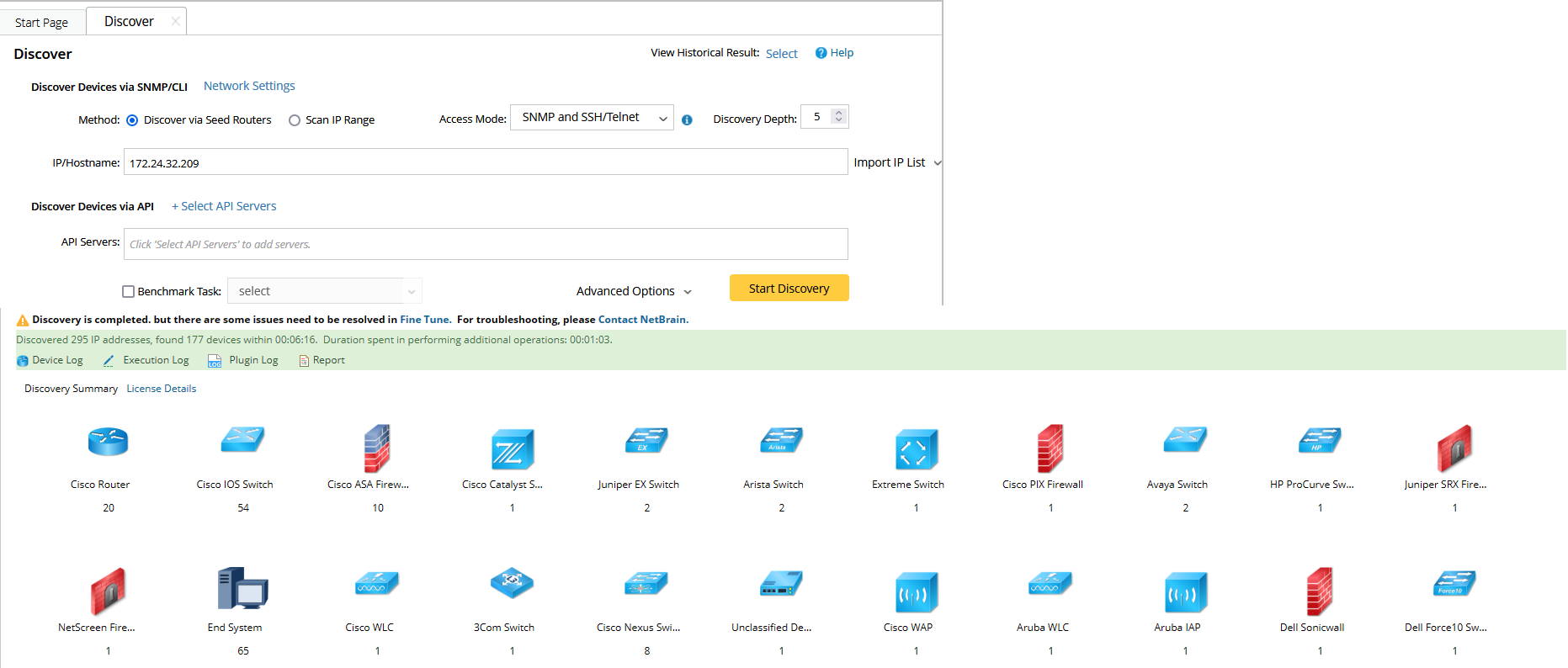1568x668 pixels.
Task: Click the Cisco Nexus Switch count 8
Action: [647, 651]
